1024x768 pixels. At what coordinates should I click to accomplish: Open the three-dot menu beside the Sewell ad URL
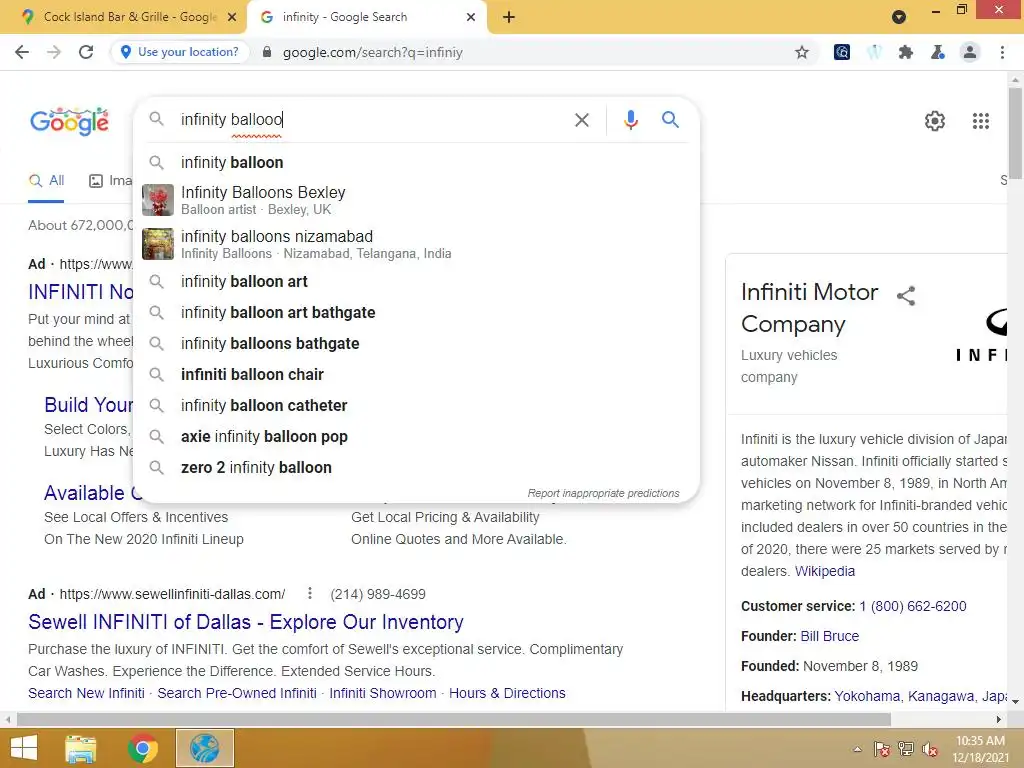pyautogui.click(x=310, y=594)
